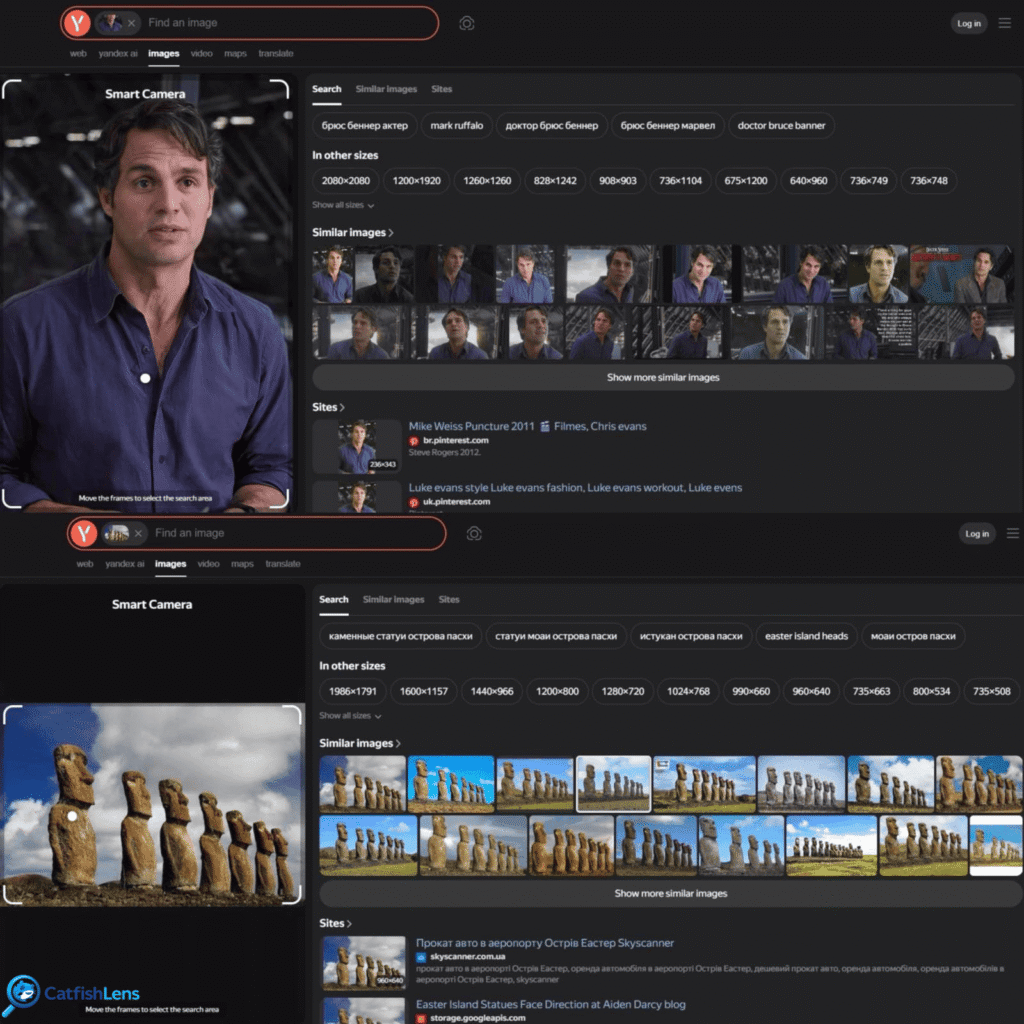This screenshot has height=1024, width=1024.
Task: Click the Yandex logo beside the Easter Island statues search bar
Action: pyautogui.click(x=84, y=534)
